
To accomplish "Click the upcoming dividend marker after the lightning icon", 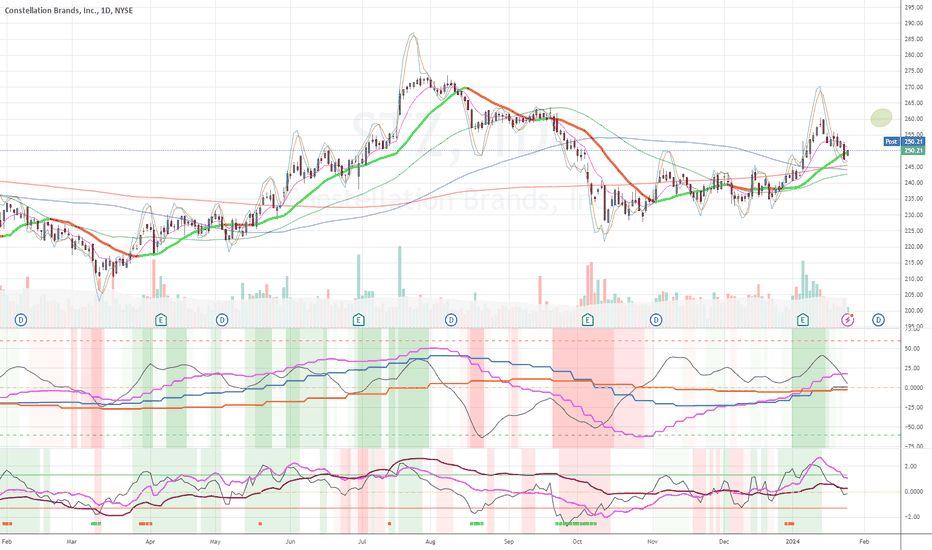I will 878,320.
